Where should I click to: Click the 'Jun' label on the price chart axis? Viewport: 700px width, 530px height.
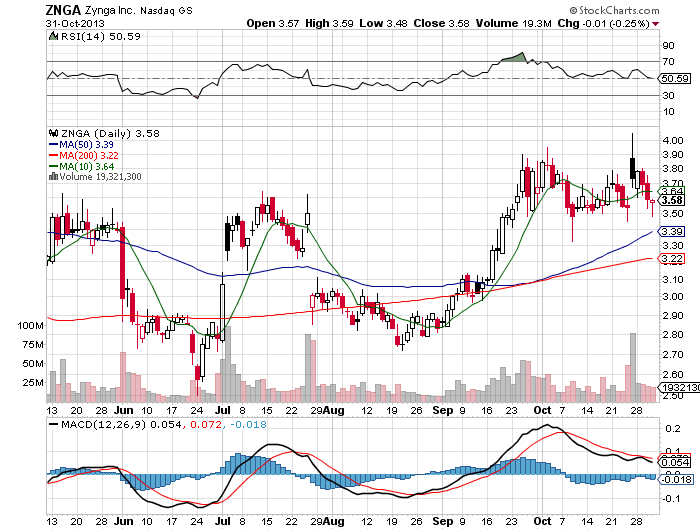pyautogui.click(x=124, y=410)
